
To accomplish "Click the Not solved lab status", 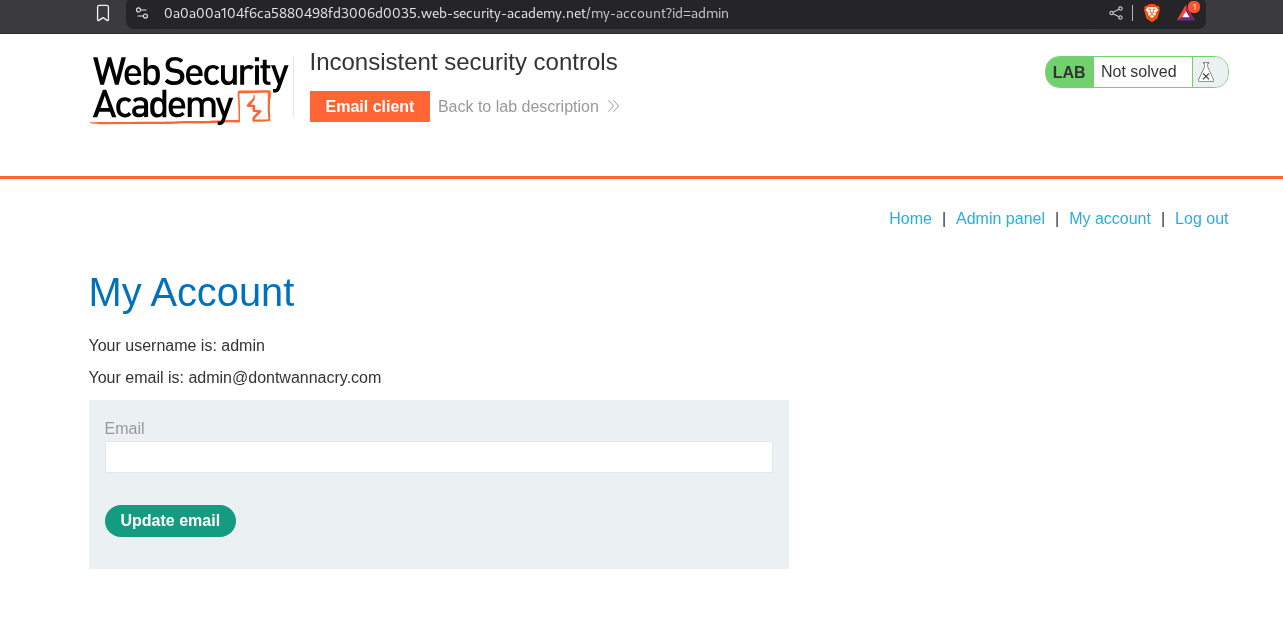I will [x=1138, y=72].
